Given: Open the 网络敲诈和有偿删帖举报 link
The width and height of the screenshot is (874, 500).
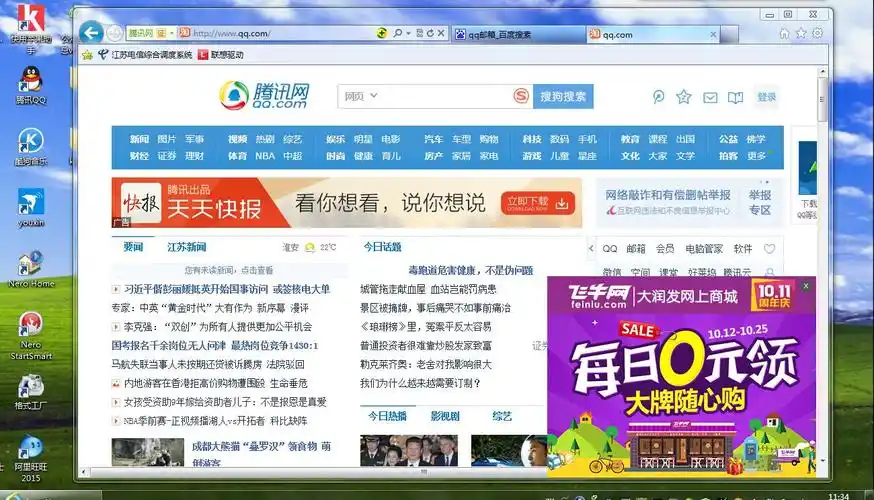Looking at the screenshot, I should (x=668, y=195).
